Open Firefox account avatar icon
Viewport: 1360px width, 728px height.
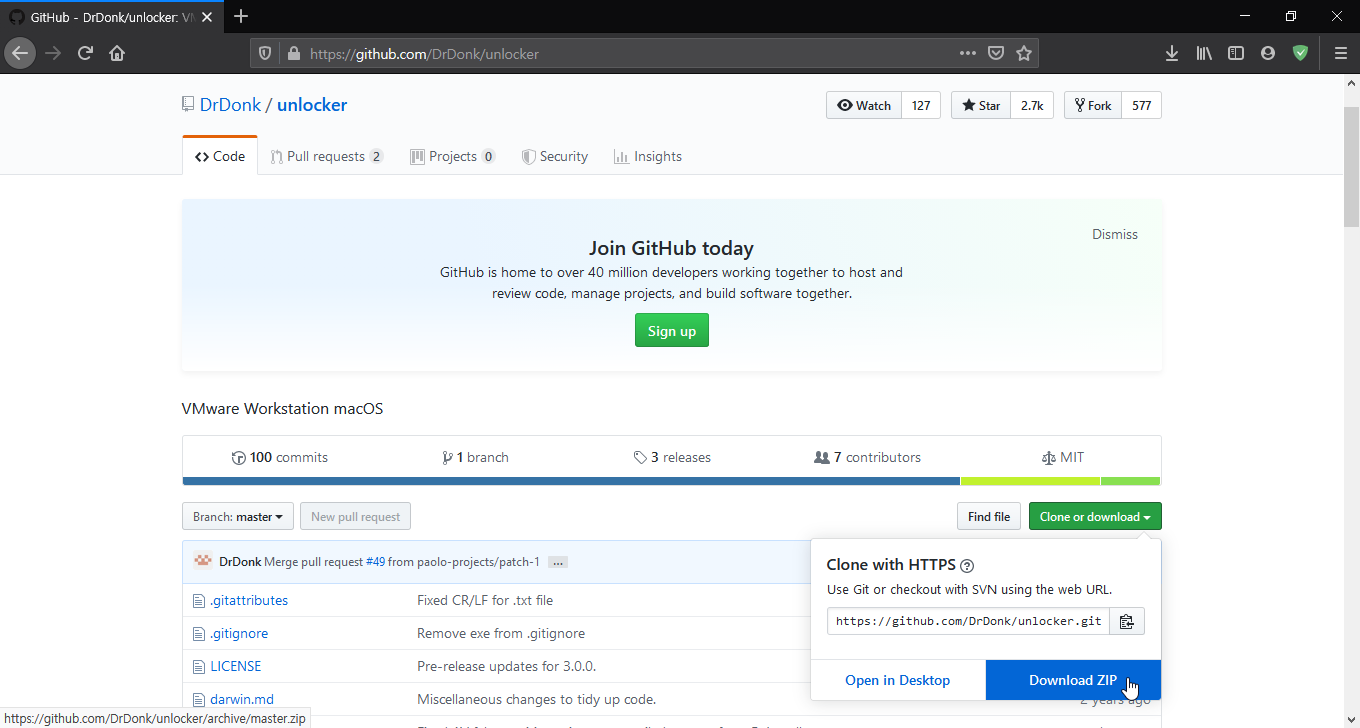(x=1268, y=53)
